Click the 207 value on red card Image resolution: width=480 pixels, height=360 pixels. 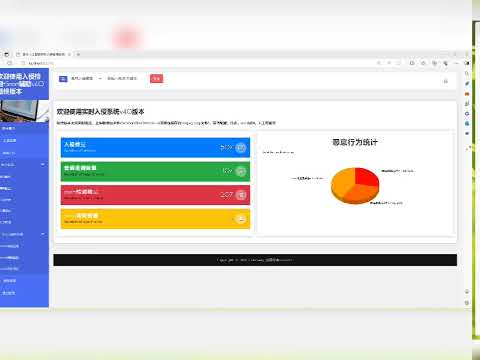click(x=226, y=195)
